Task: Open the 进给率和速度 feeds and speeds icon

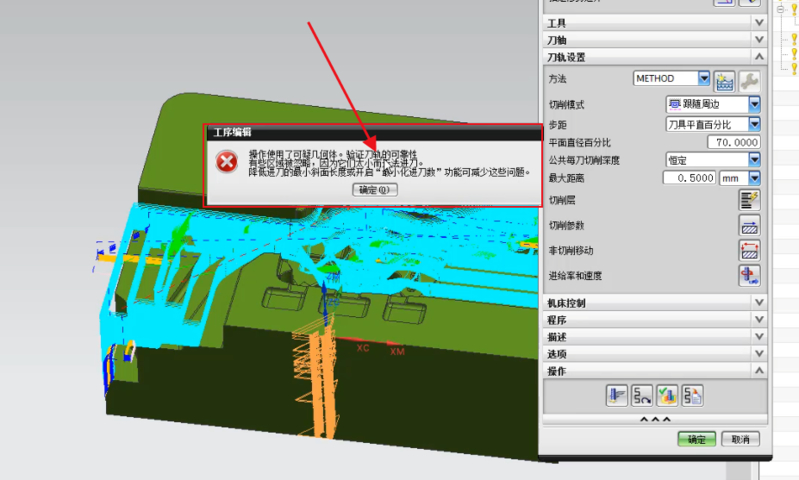Action: (x=749, y=275)
